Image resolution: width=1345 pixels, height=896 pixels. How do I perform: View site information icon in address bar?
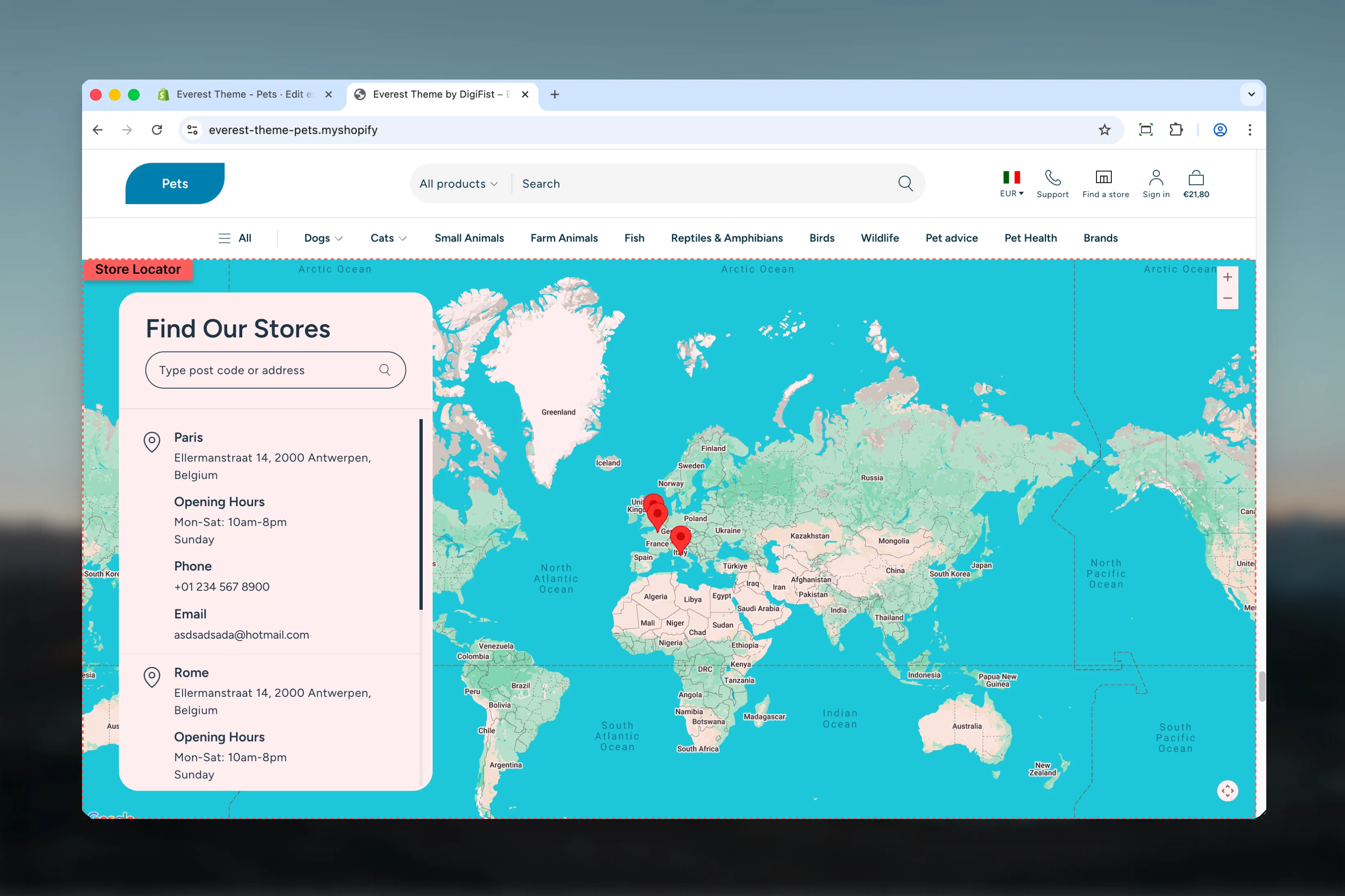coord(193,130)
